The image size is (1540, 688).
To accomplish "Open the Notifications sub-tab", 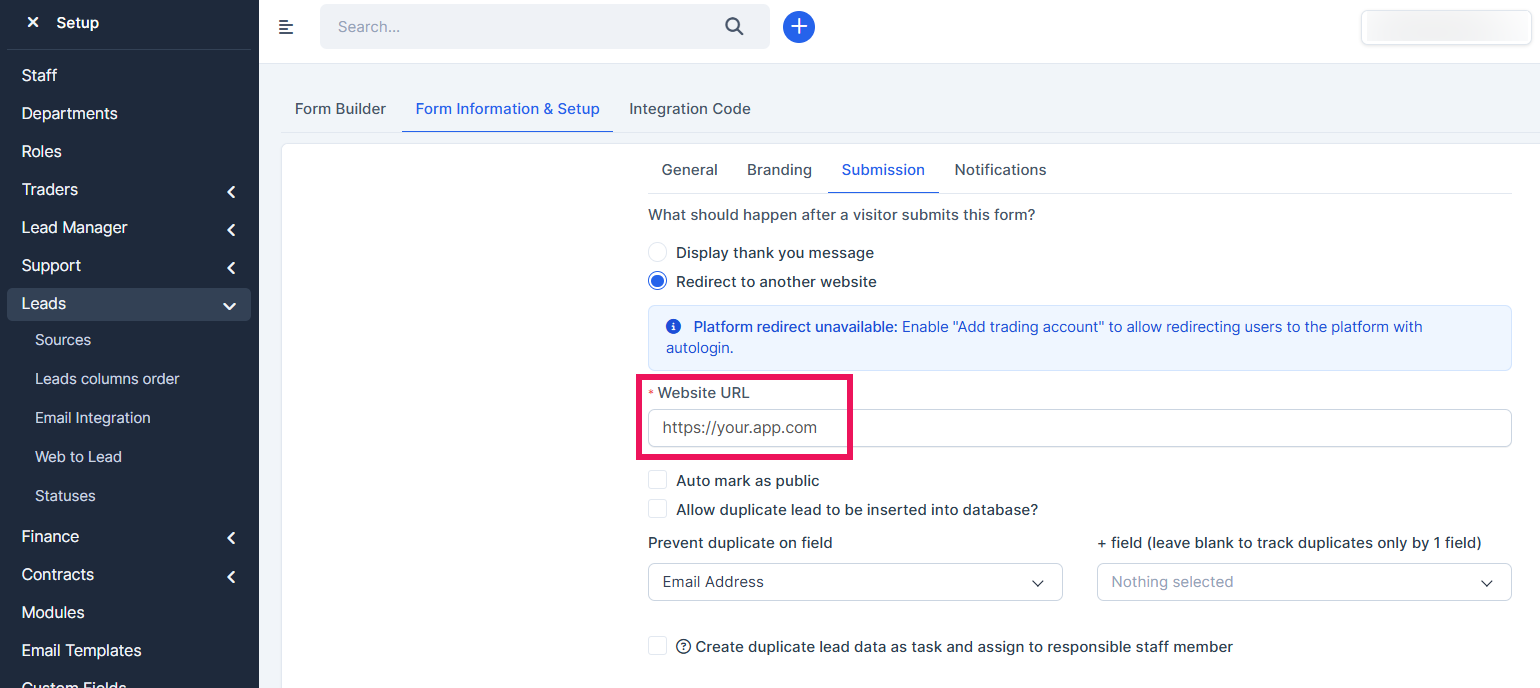I will point(1000,170).
